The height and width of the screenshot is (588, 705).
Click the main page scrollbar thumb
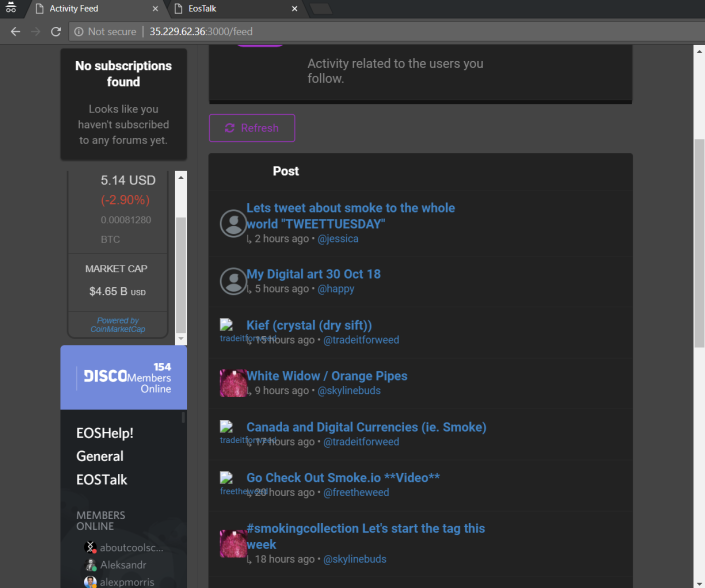point(699,243)
